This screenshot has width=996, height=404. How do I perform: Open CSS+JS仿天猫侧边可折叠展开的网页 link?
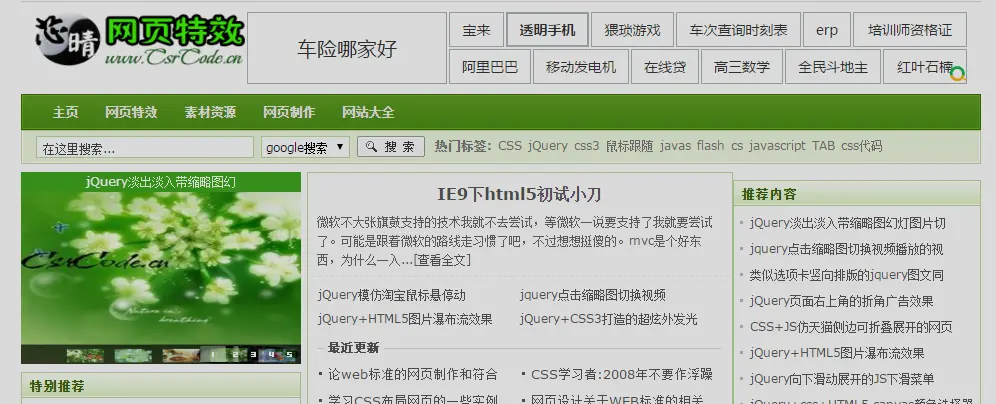(x=851, y=327)
